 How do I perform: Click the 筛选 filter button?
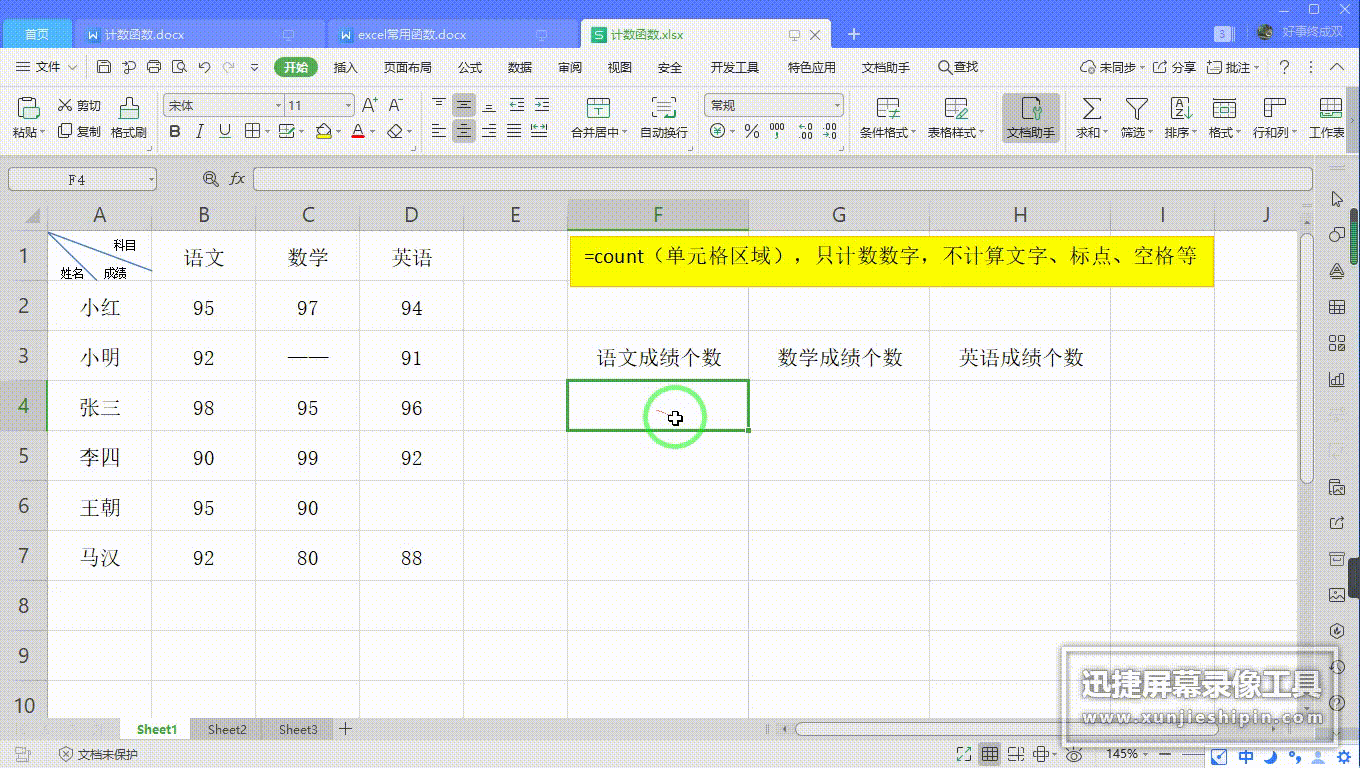1136,118
